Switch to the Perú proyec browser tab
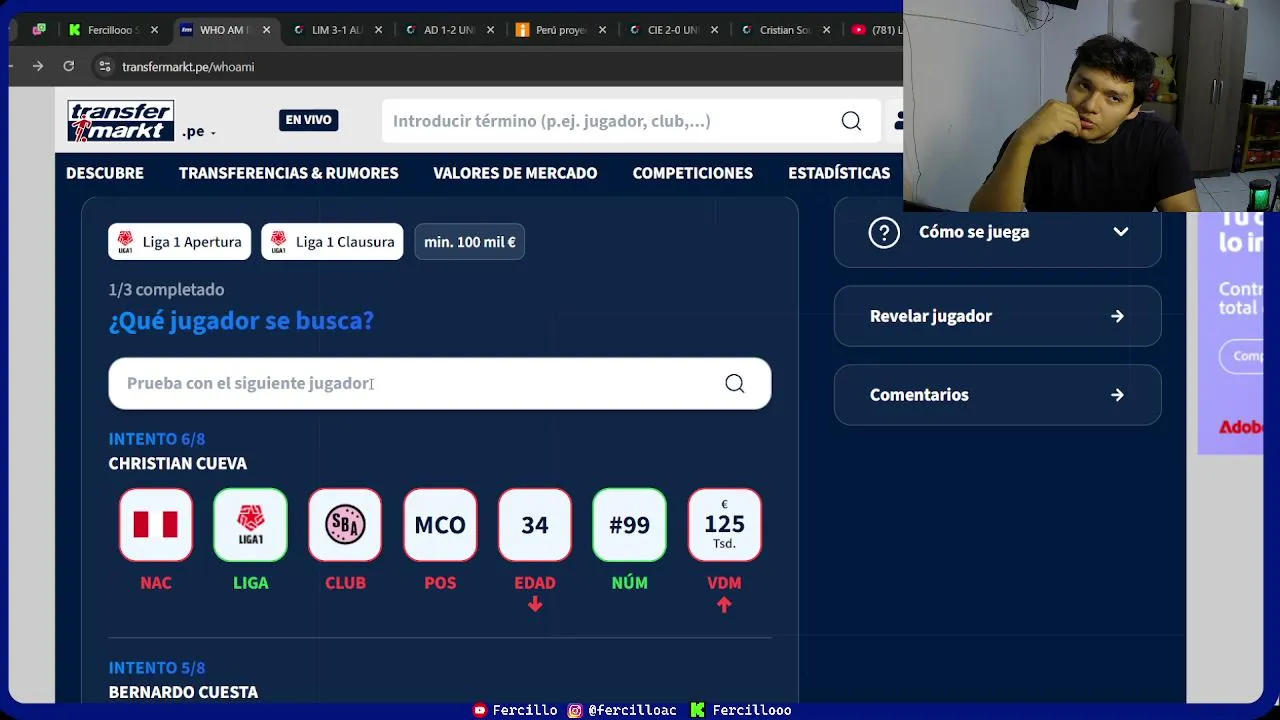This screenshot has width=1280, height=720. [560, 30]
